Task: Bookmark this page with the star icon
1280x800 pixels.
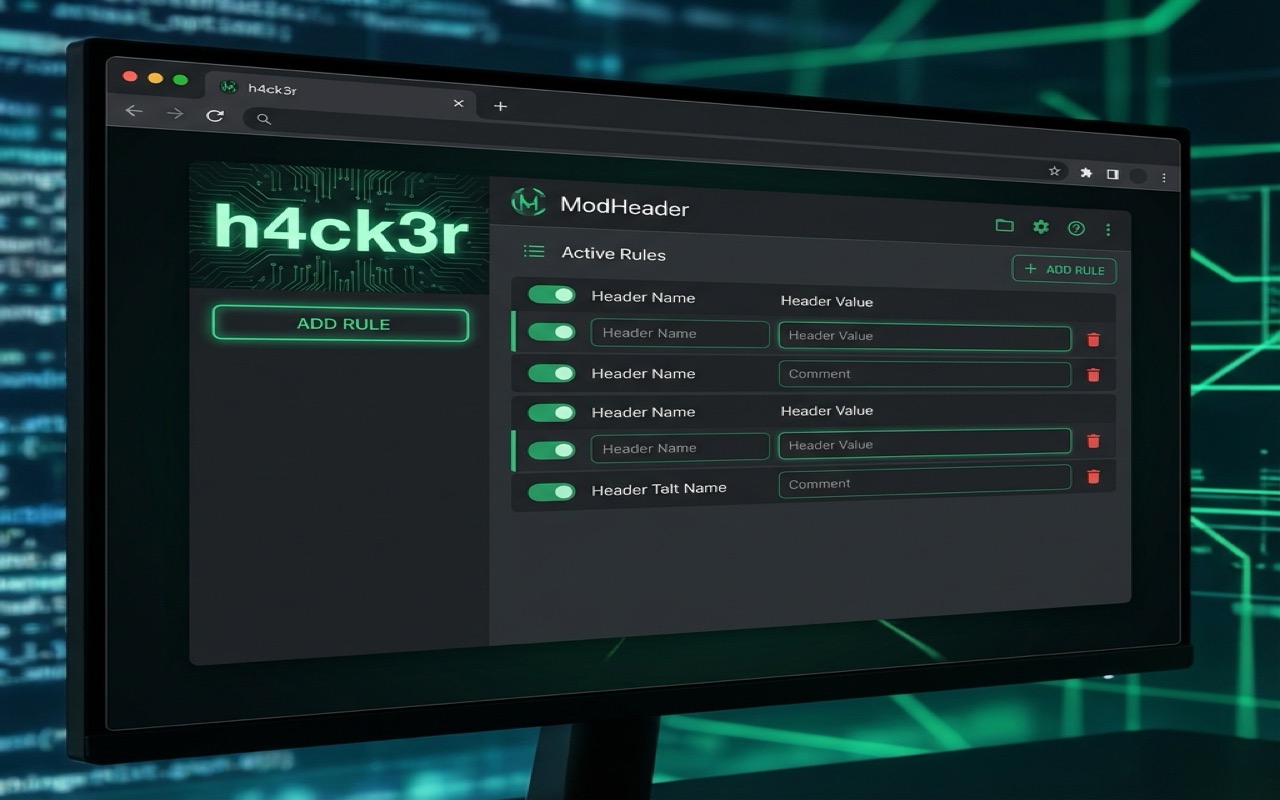Action: (1054, 171)
